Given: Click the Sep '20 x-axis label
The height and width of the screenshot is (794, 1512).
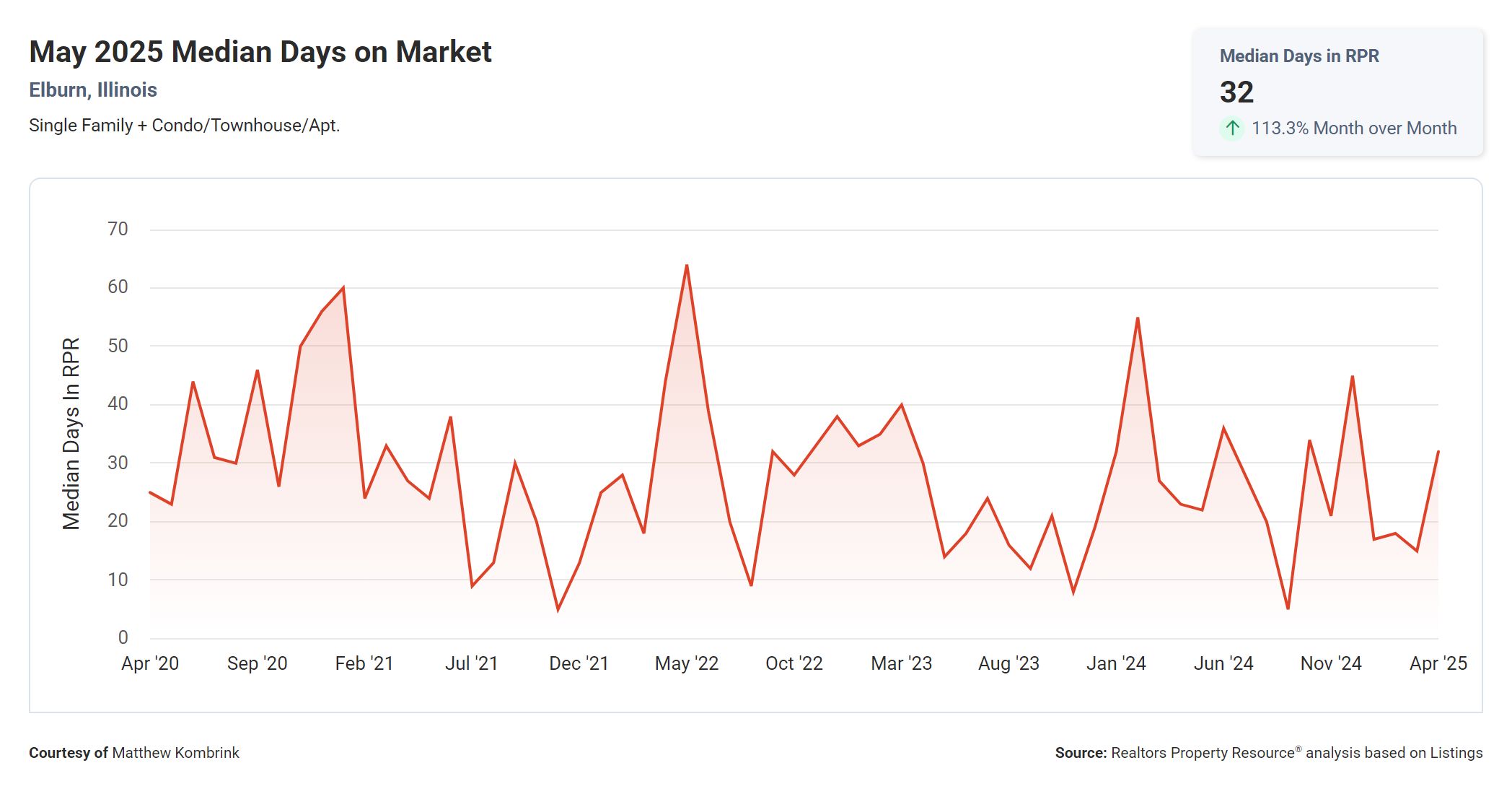Looking at the screenshot, I should tap(257, 663).
